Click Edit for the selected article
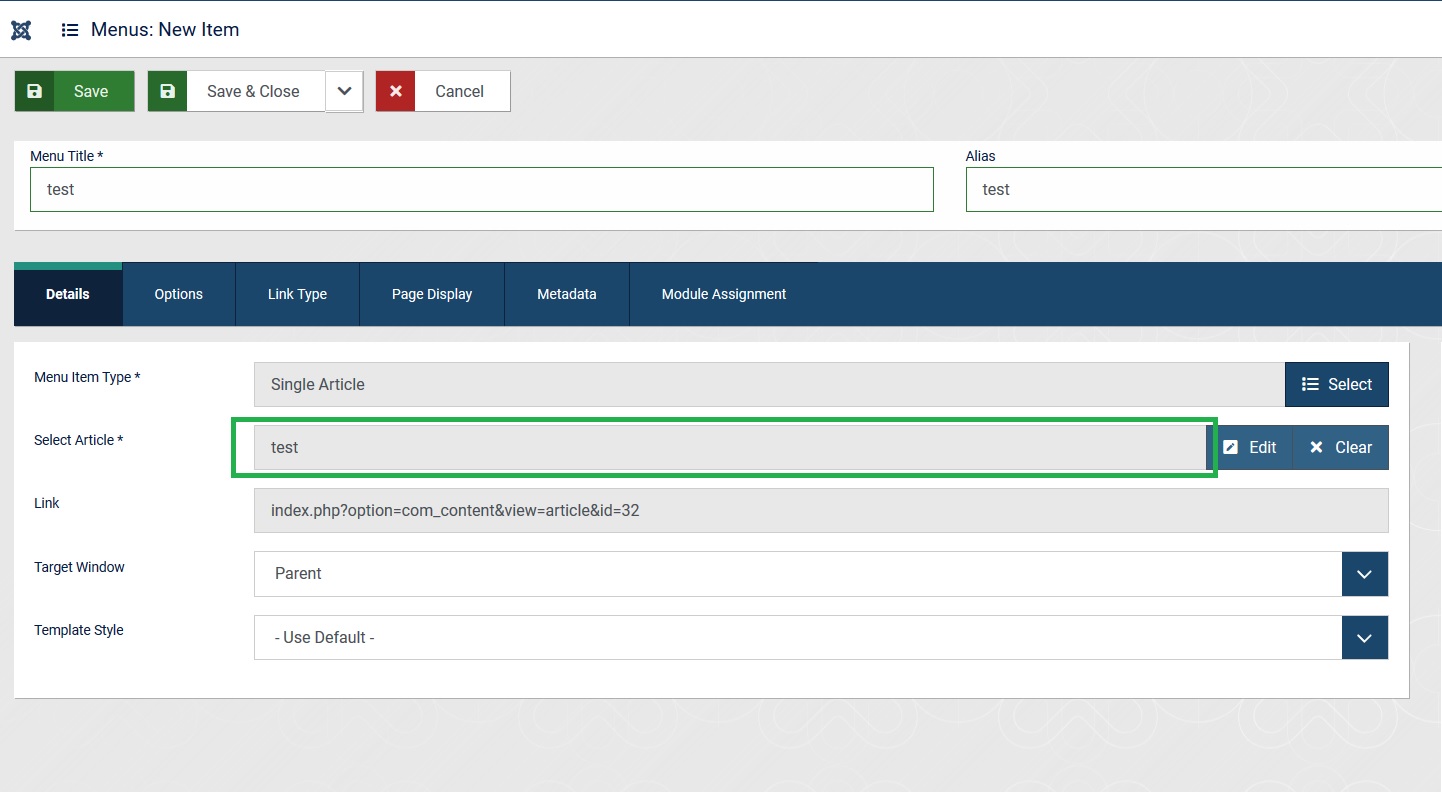The height and width of the screenshot is (792, 1442). pyautogui.click(x=1250, y=447)
